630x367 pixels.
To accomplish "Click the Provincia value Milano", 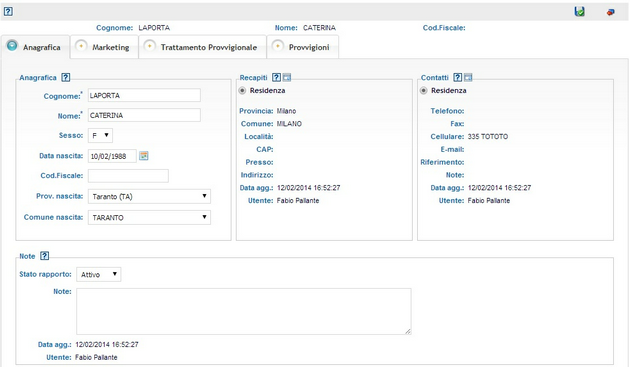I will pyautogui.click(x=286, y=111).
